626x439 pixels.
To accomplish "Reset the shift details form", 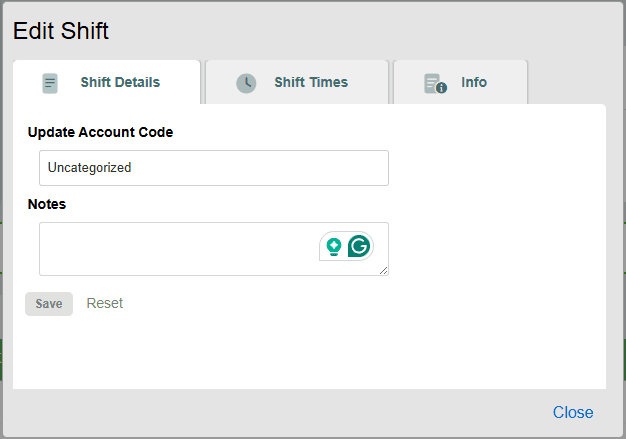I will point(105,303).
